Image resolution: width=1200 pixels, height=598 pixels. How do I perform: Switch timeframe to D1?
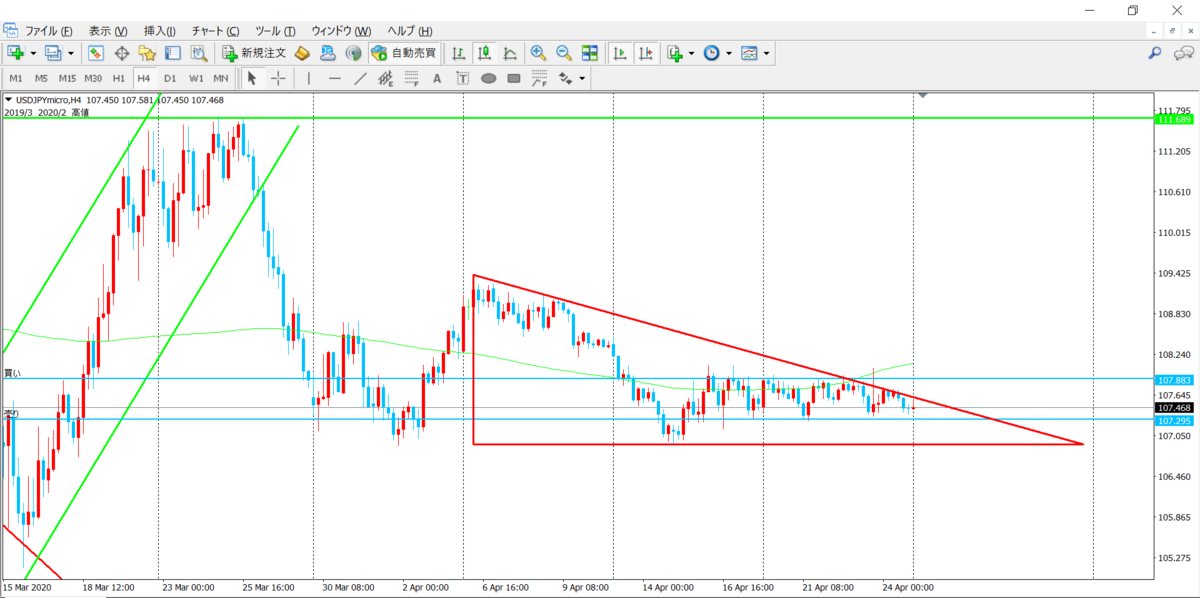[x=170, y=78]
